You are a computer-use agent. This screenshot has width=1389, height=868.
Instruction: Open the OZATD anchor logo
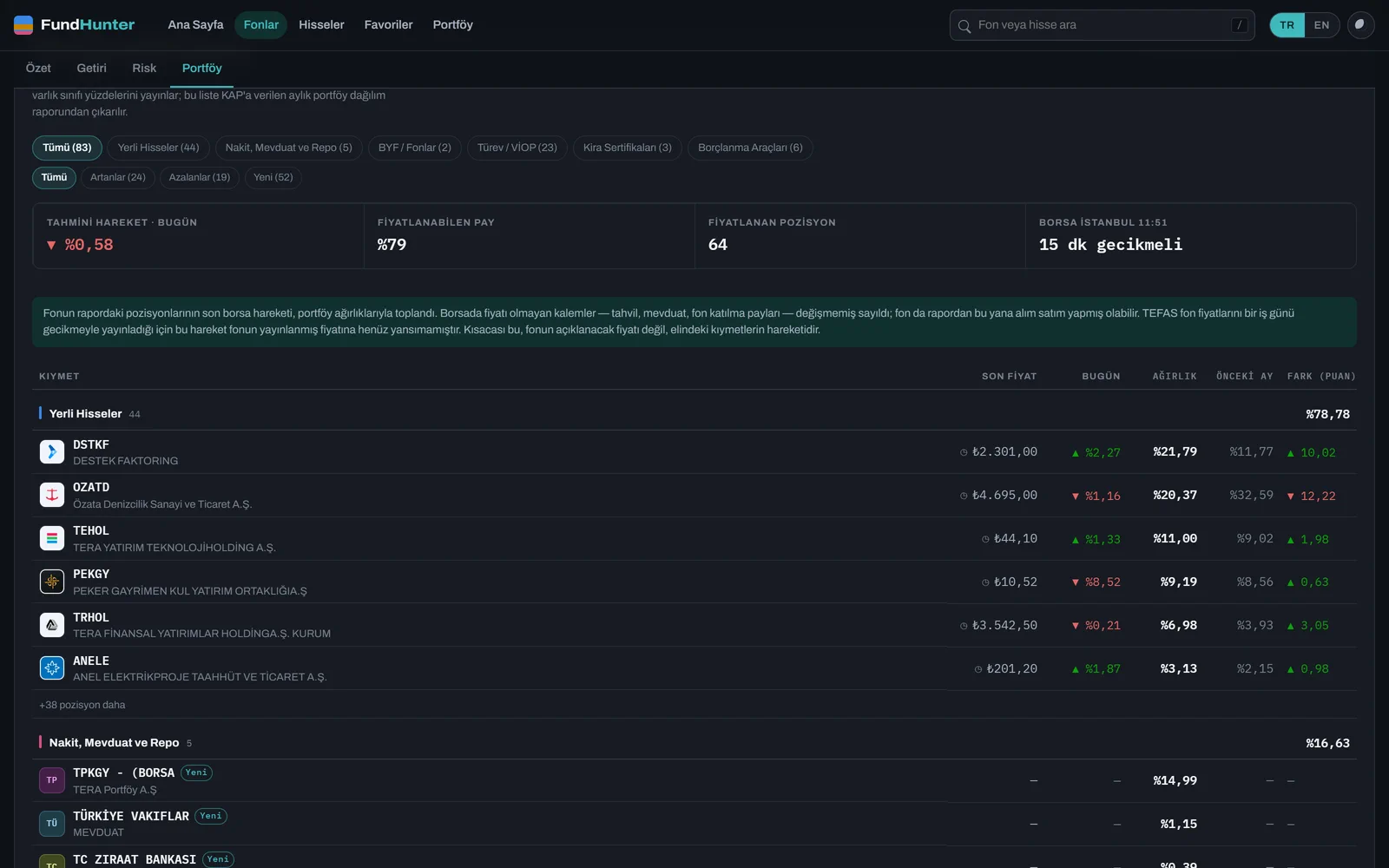click(52, 495)
